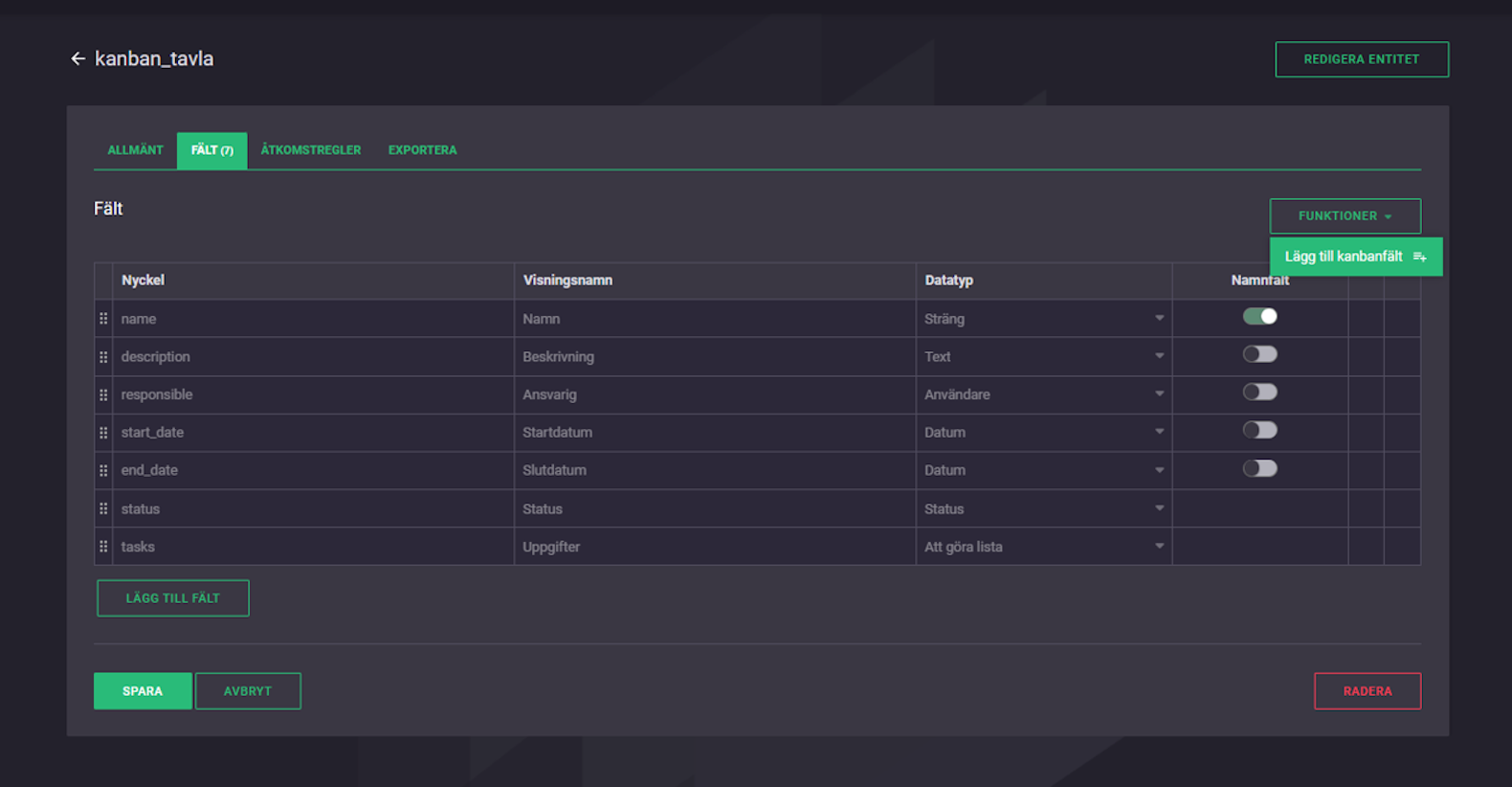Edit the Beskrivning display name field

(715, 356)
